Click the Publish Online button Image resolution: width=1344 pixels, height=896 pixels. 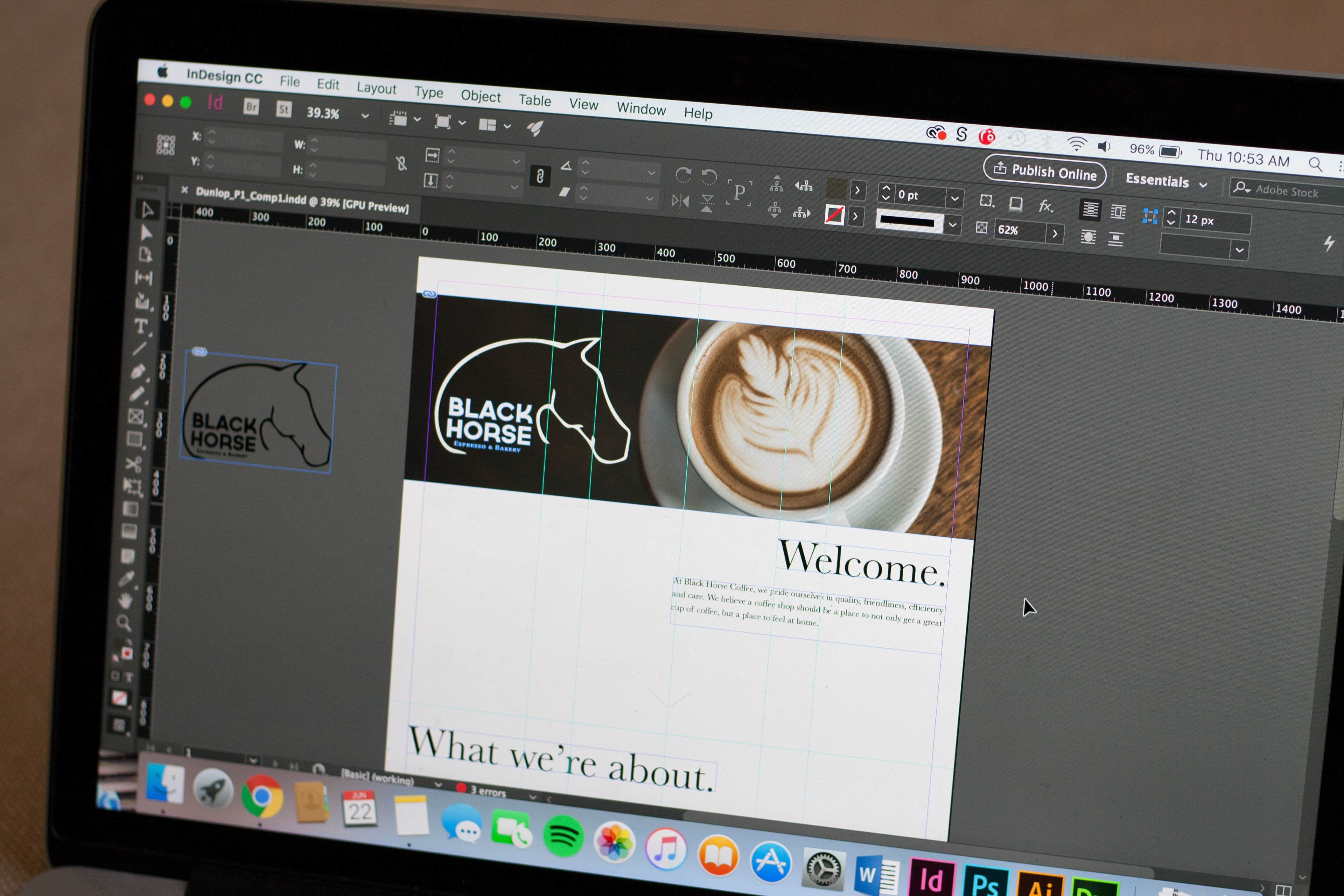[1044, 171]
